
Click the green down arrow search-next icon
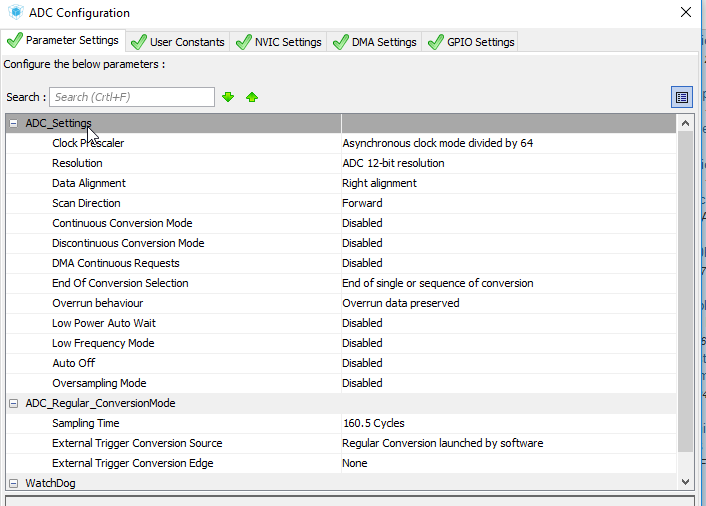pos(228,97)
